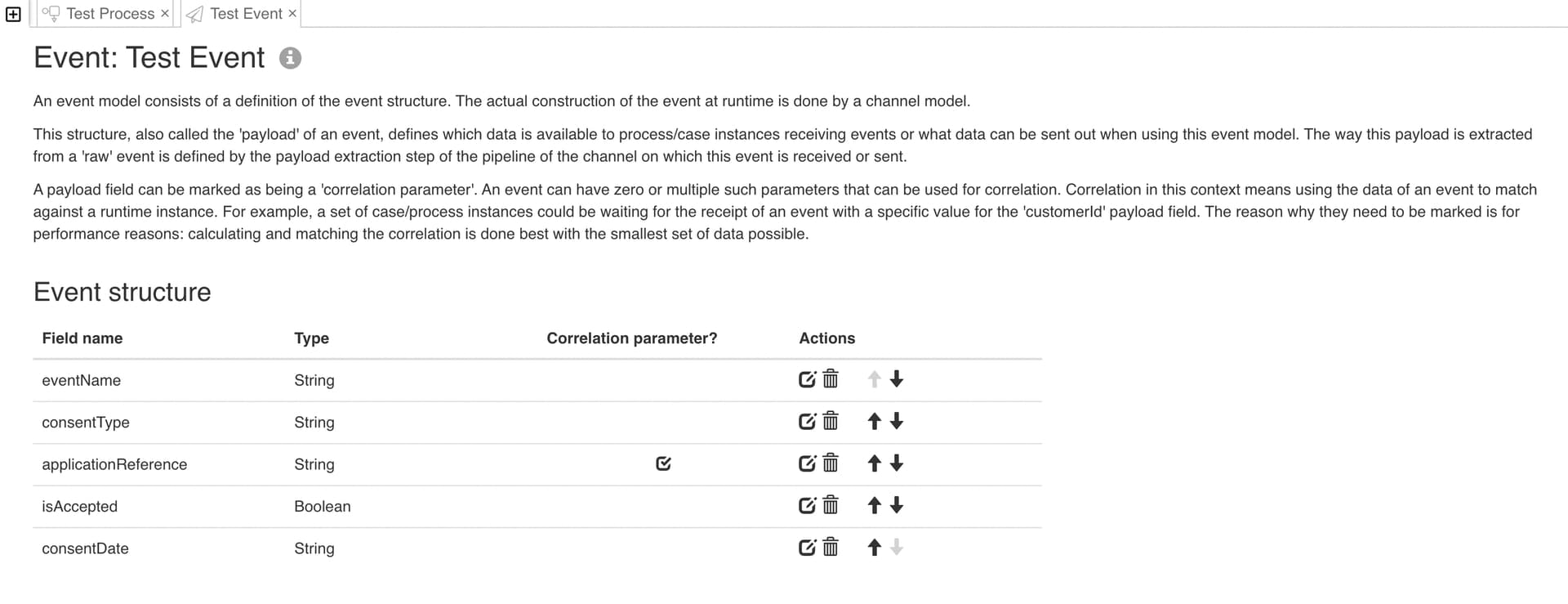Move consentDate field up
This screenshot has width=1568, height=604.
874,548
